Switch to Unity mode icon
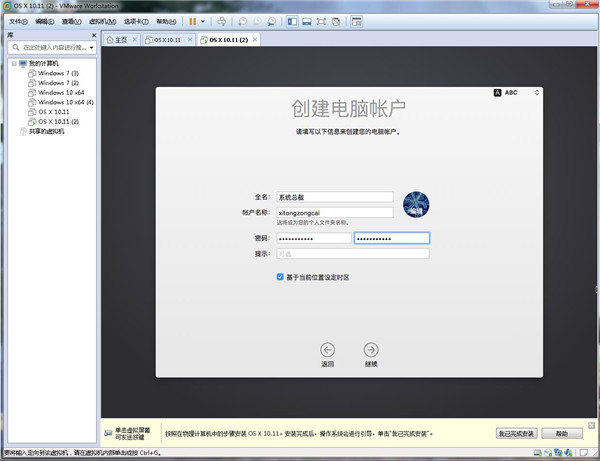This screenshot has height=461, width=600. click(x=336, y=22)
